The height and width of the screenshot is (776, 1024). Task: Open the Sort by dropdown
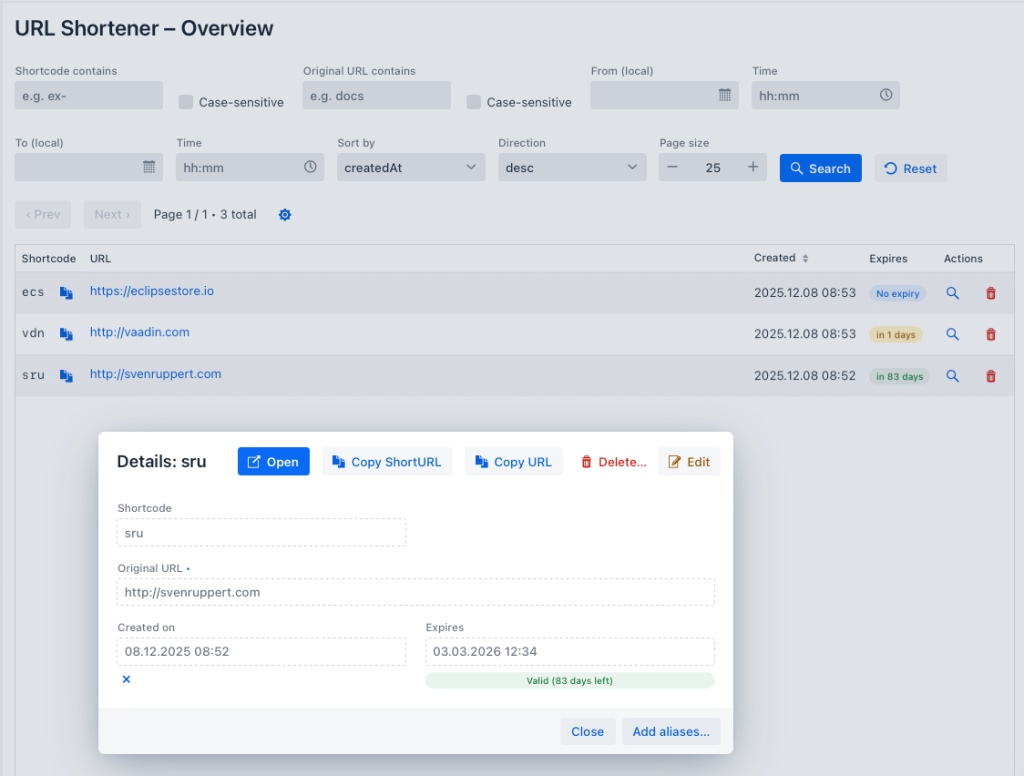[410, 167]
